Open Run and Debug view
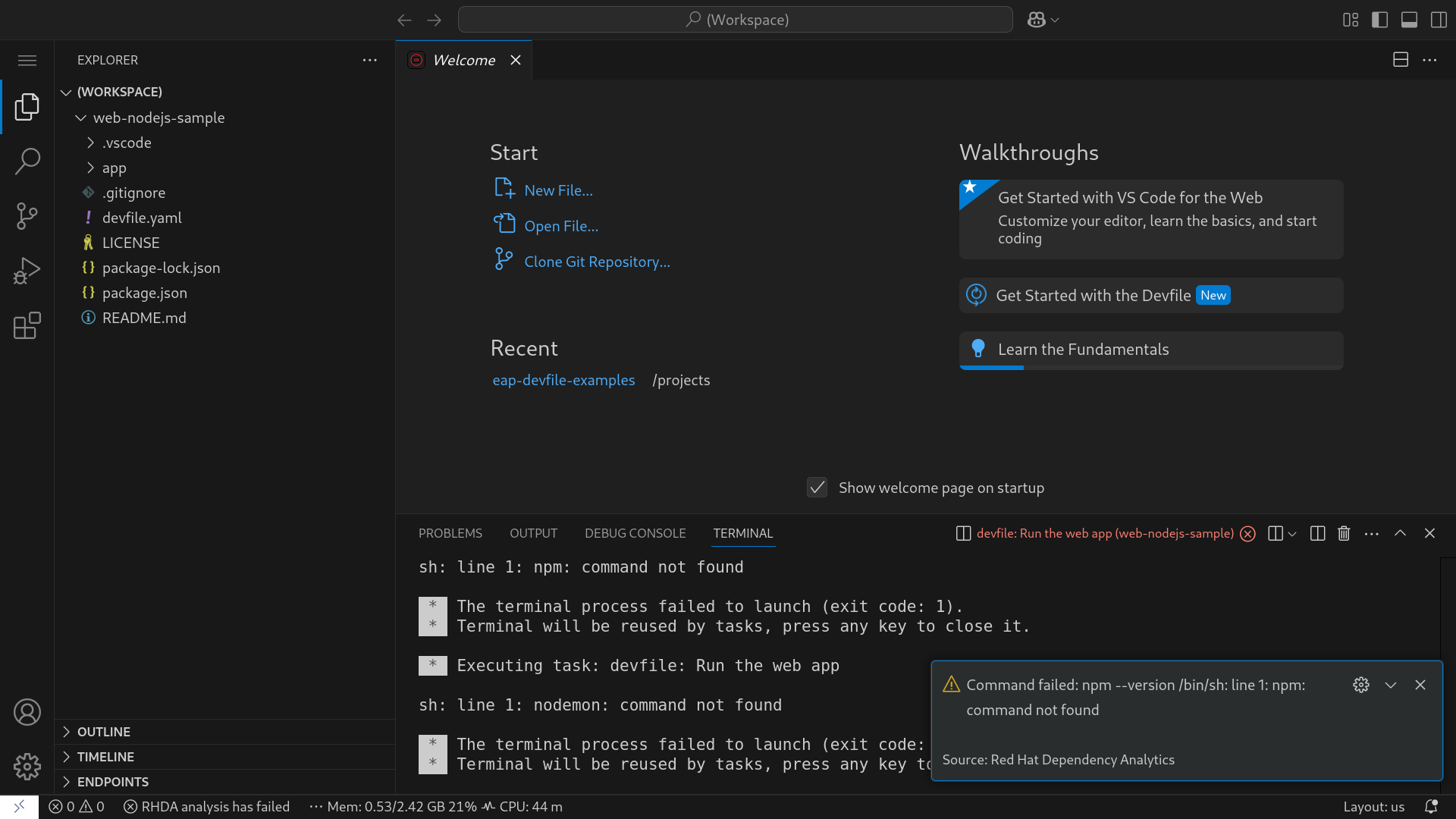This screenshot has height=819, width=1456. pos(27,271)
